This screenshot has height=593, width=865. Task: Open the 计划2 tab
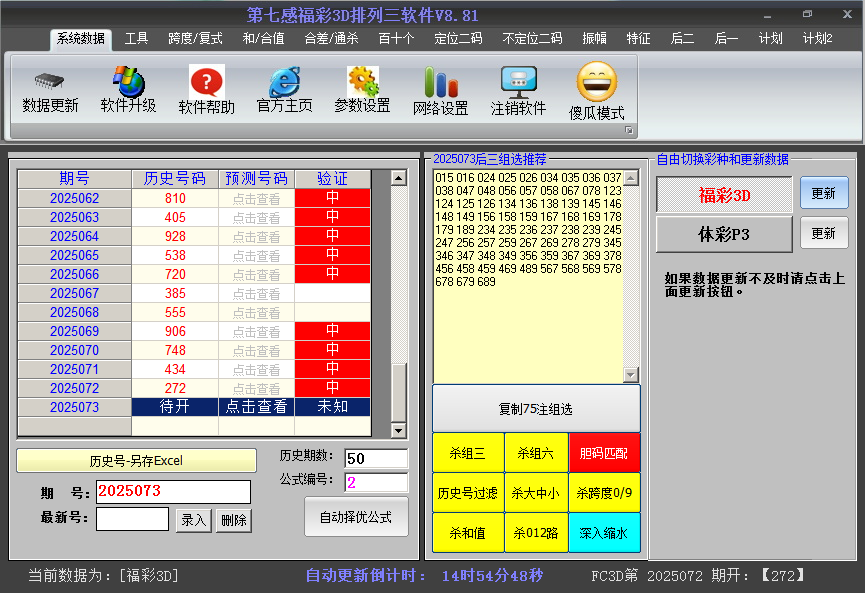click(818, 39)
